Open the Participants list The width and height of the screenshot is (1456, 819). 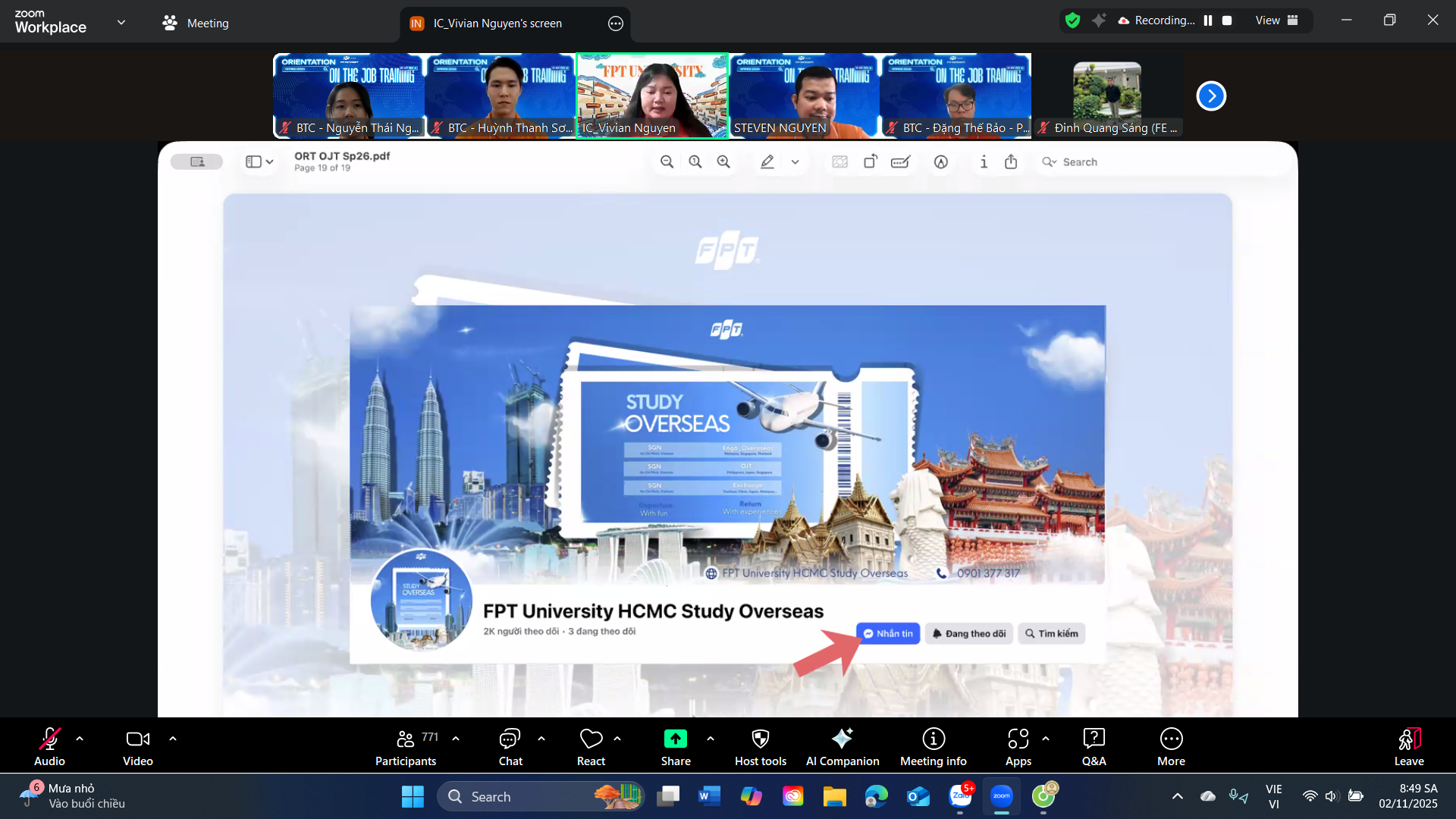(406, 747)
